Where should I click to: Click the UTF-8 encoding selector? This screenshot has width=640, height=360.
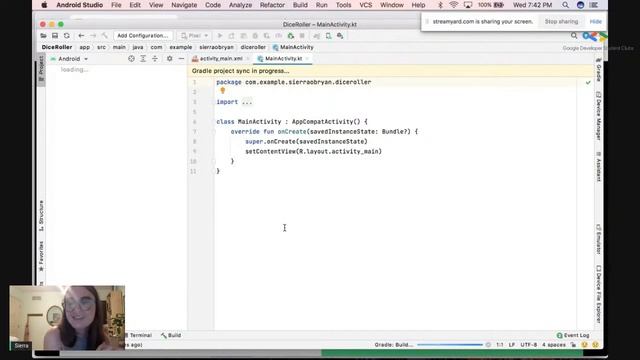[x=529, y=345]
